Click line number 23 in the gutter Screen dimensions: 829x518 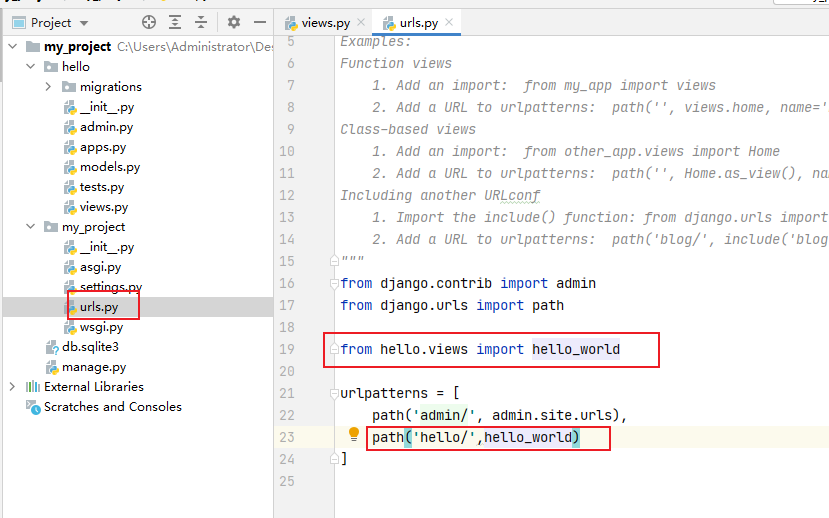click(x=287, y=437)
